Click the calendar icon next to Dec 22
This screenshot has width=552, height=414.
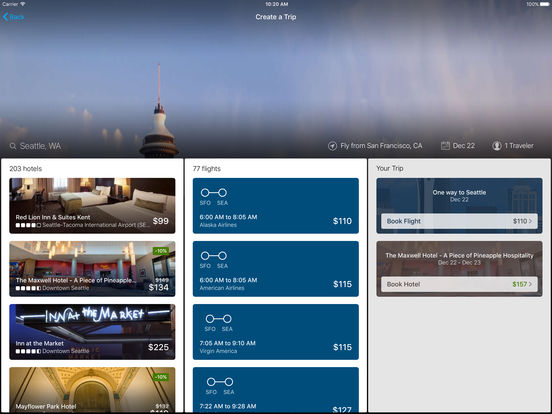coord(445,146)
